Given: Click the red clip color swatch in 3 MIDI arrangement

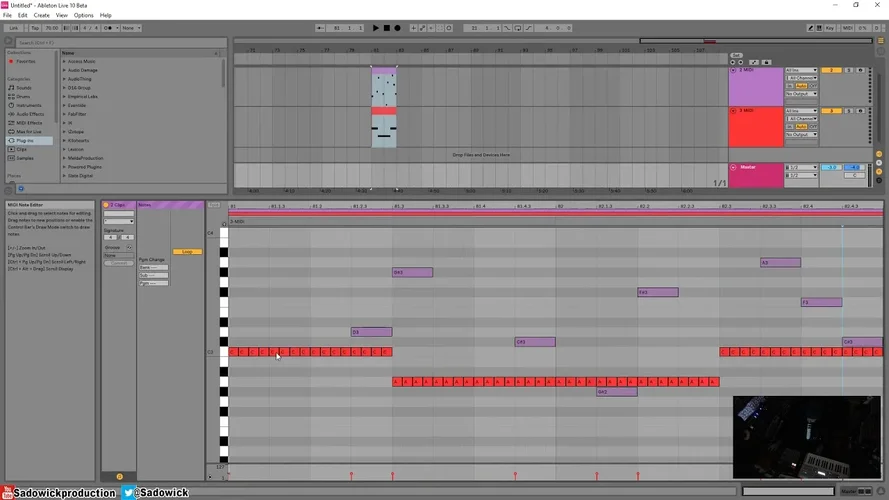Looking at the screenshot, I should click(x=384, y=111).
